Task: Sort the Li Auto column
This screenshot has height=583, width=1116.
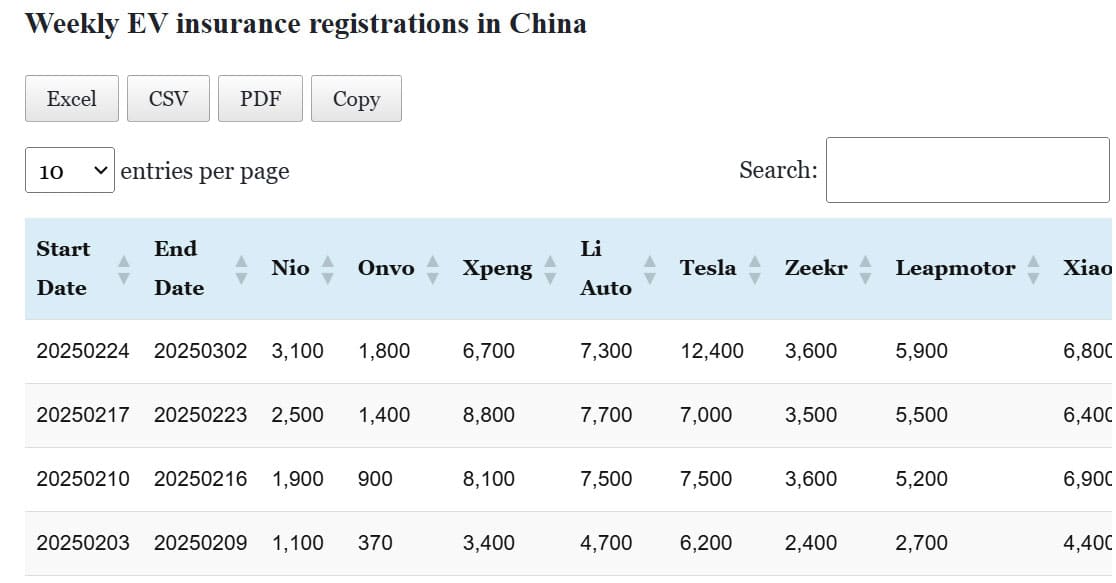Action: tap(650, 268)
